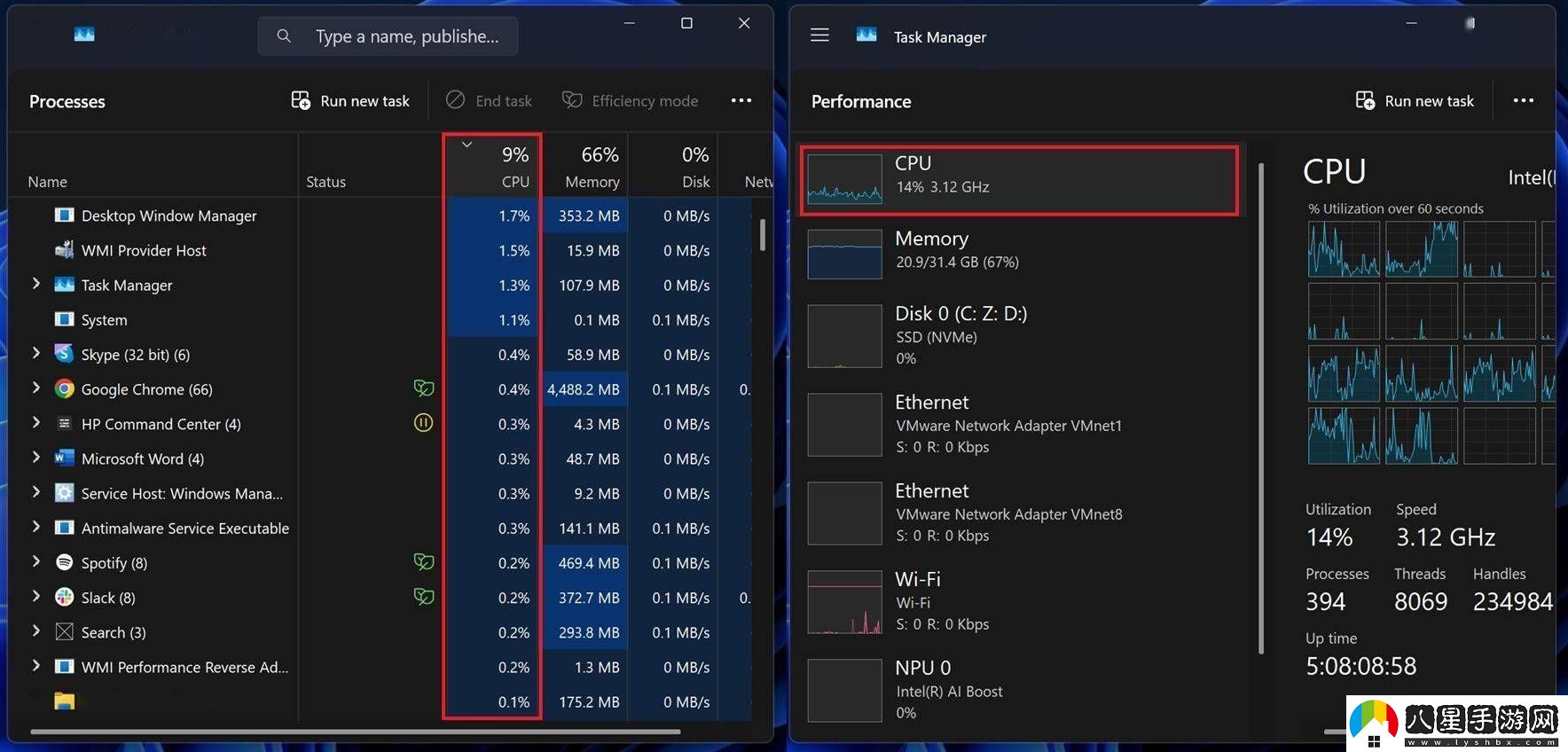Expand the Spotify (8) process group
This screenshot has height=752, width=1568.
click(x=36, y=561)
